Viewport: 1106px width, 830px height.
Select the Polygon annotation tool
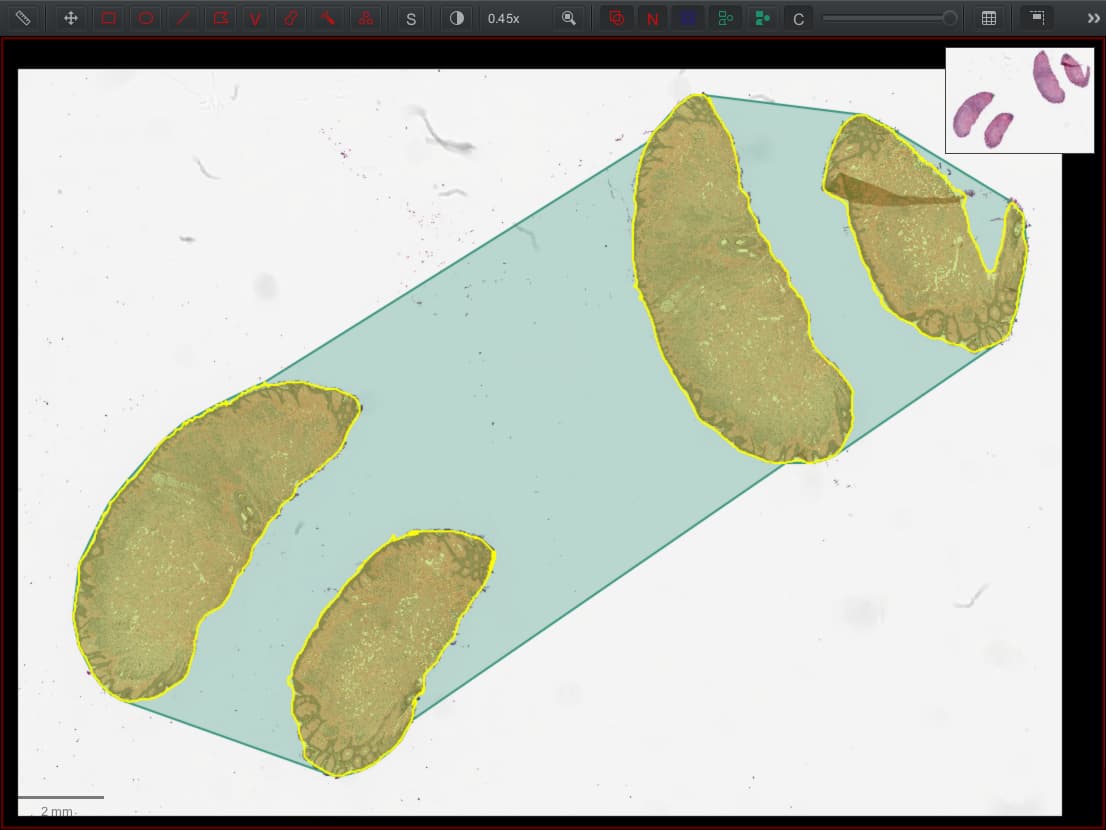tap(221, 17)
